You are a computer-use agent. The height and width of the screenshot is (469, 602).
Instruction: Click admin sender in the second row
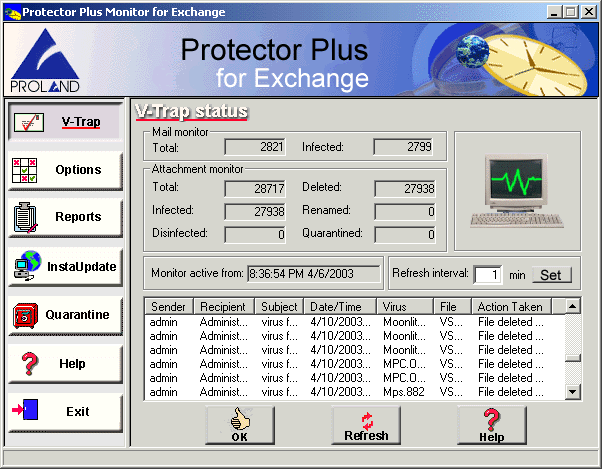(164, 336)
